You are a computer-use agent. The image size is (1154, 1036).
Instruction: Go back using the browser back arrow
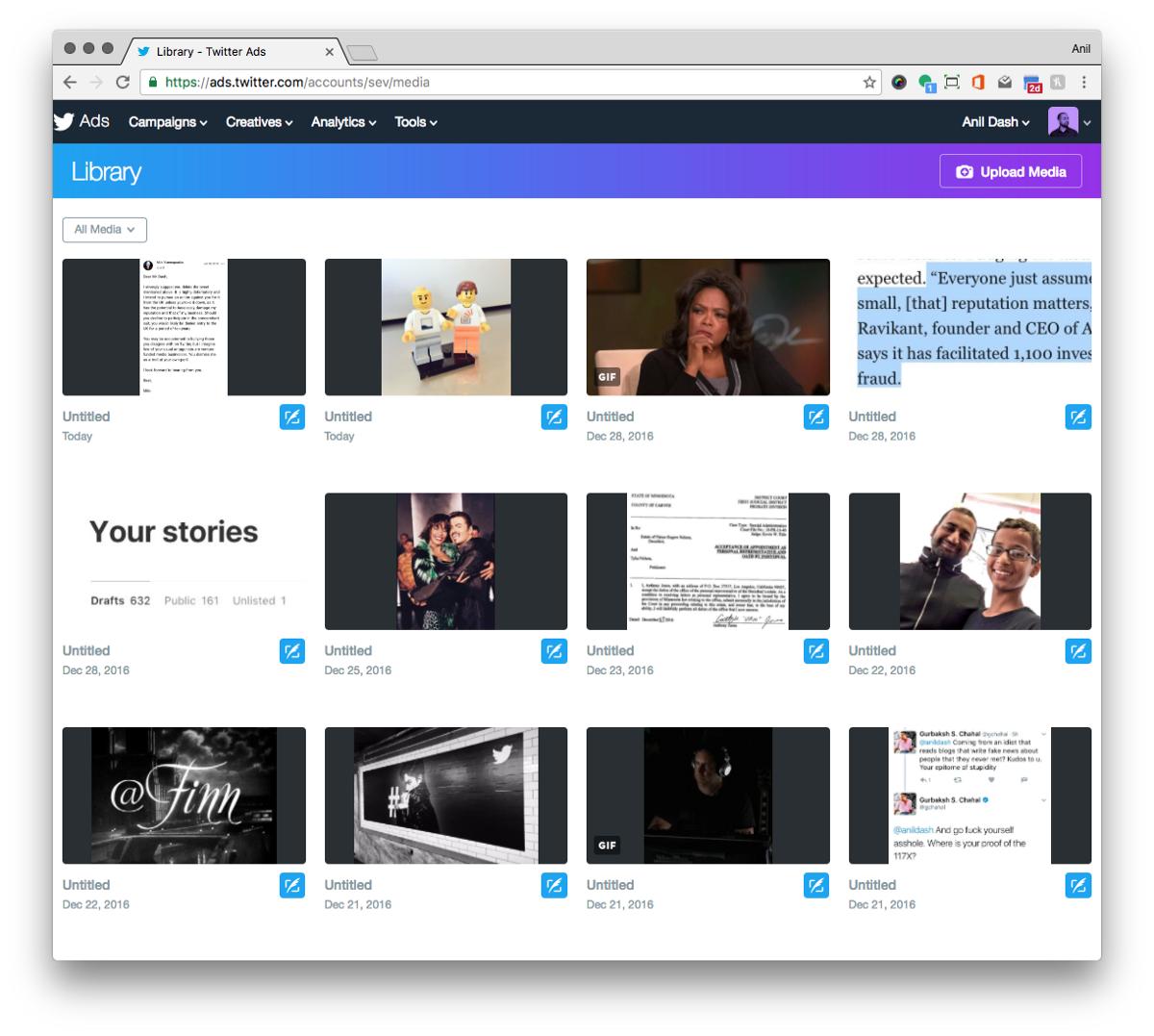pyautogui.click(x=69, y=82)
